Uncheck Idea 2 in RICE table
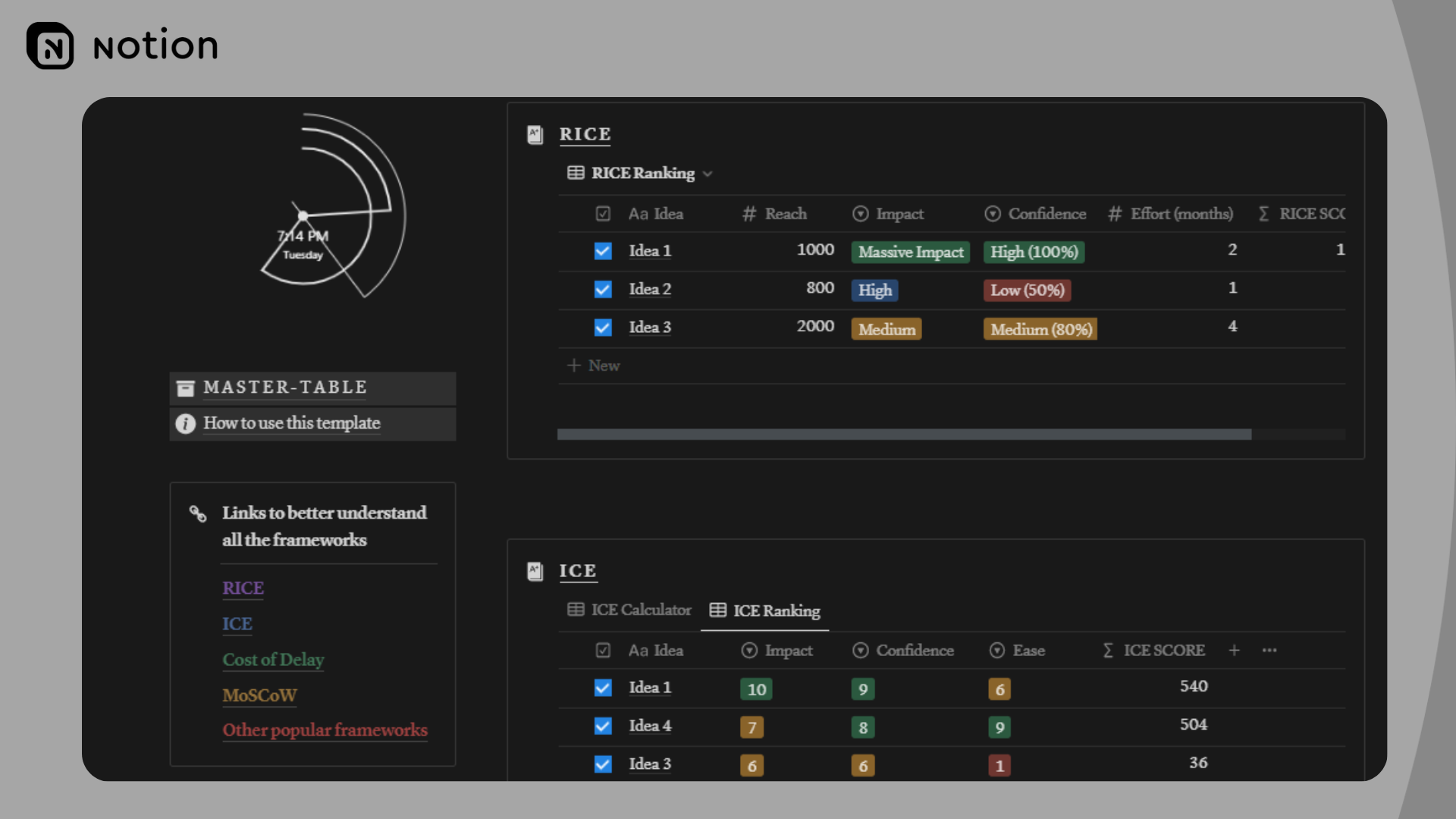 coord(603,290)
